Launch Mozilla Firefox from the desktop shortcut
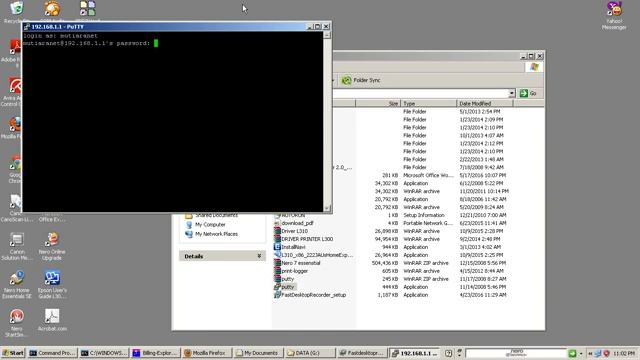Screen dimensions: 640x360 pos(15,127)
